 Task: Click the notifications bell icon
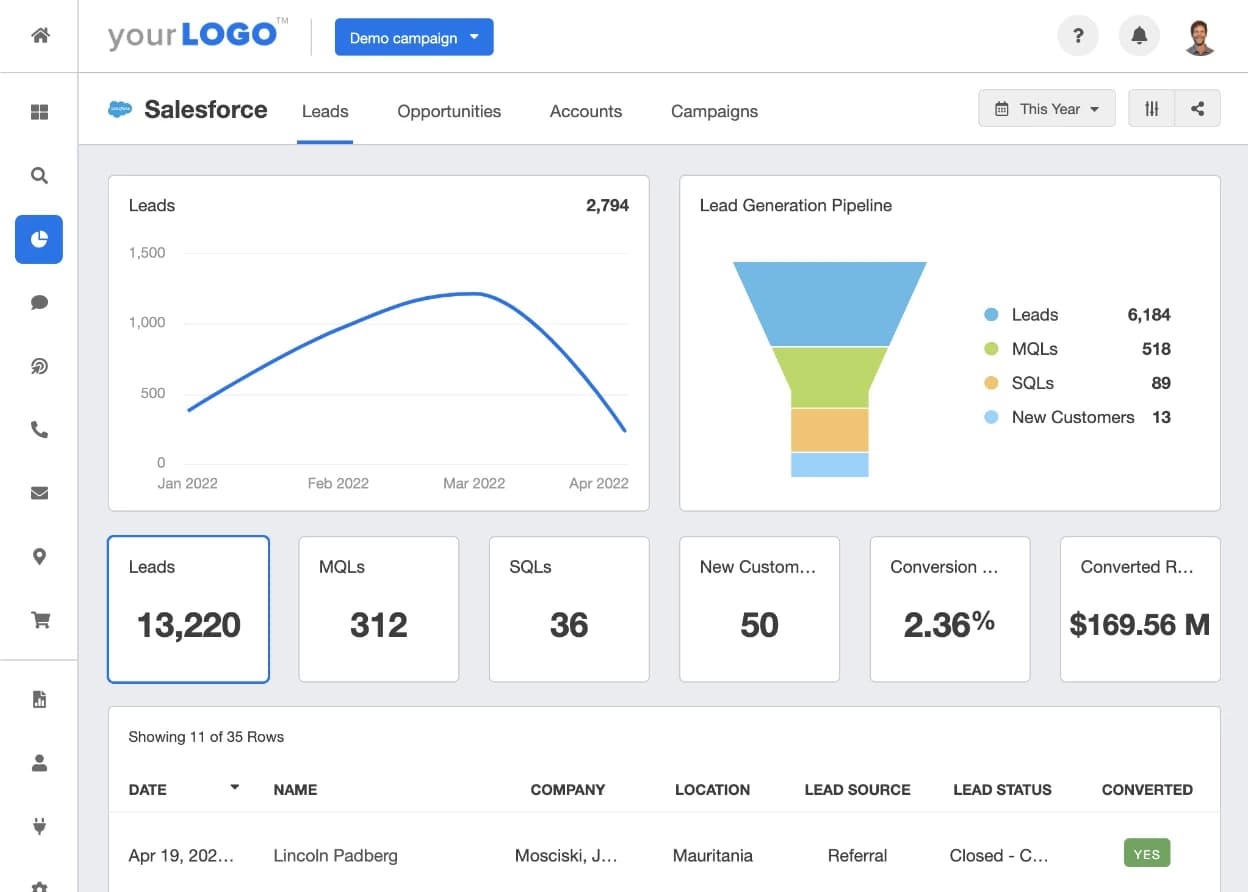1139,37
